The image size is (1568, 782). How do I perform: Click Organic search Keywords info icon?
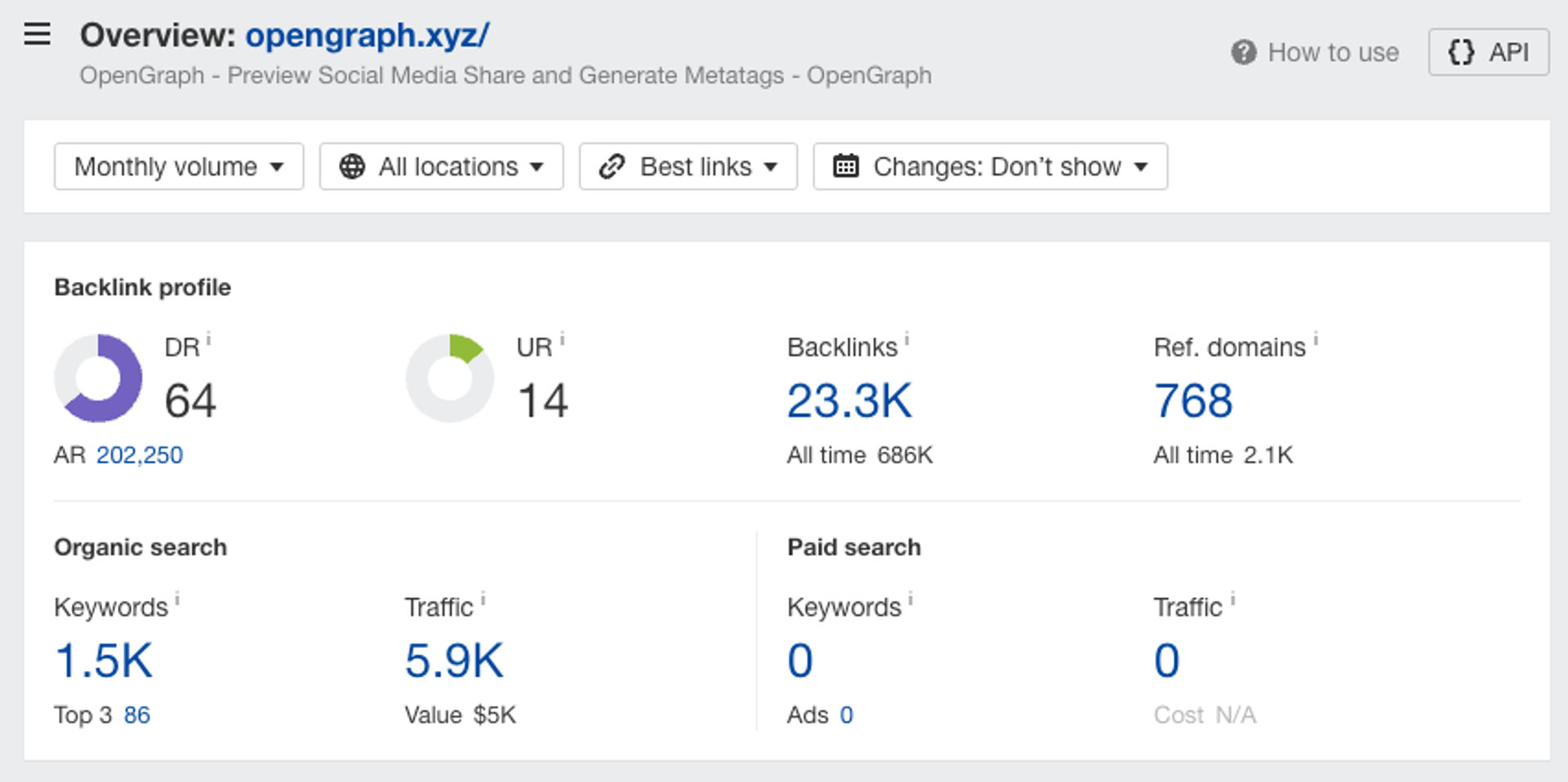177,600
